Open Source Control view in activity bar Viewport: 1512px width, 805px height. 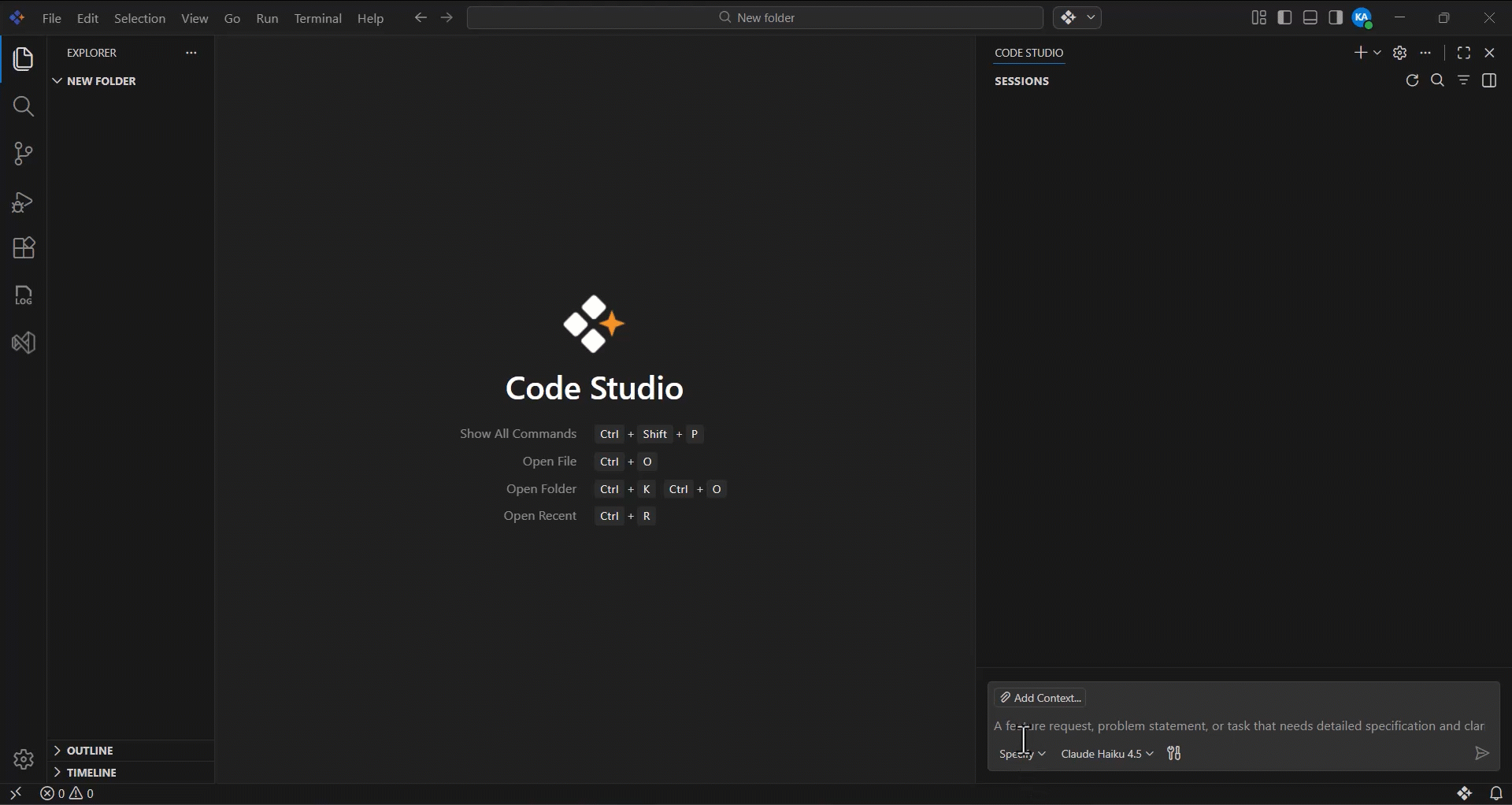tap(23, 154)
